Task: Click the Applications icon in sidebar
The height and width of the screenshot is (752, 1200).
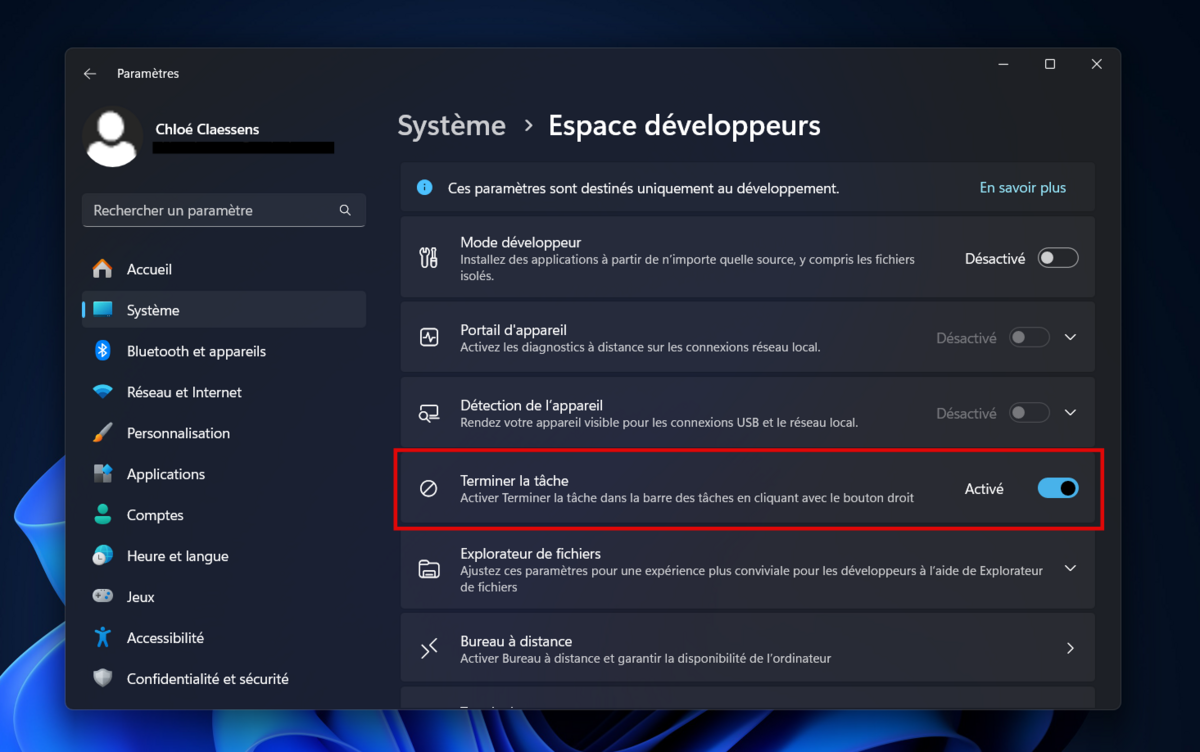Action: point(102,474)
